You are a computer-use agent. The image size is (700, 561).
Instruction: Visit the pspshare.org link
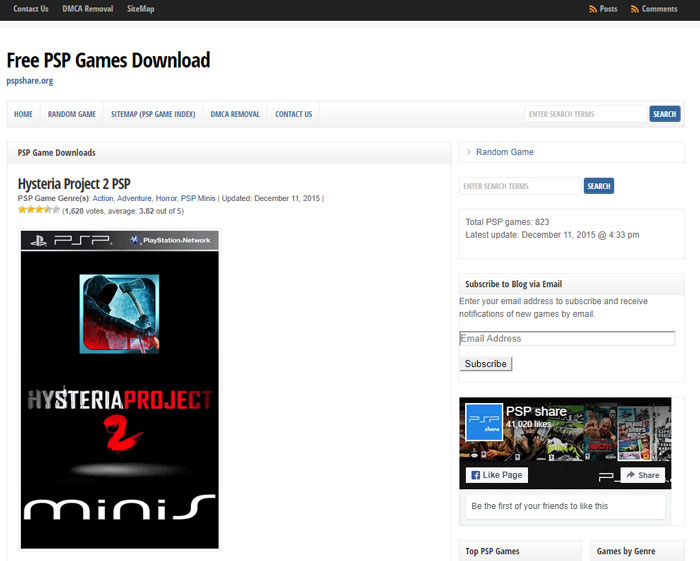pyautogui.click(x=29, y=81)
